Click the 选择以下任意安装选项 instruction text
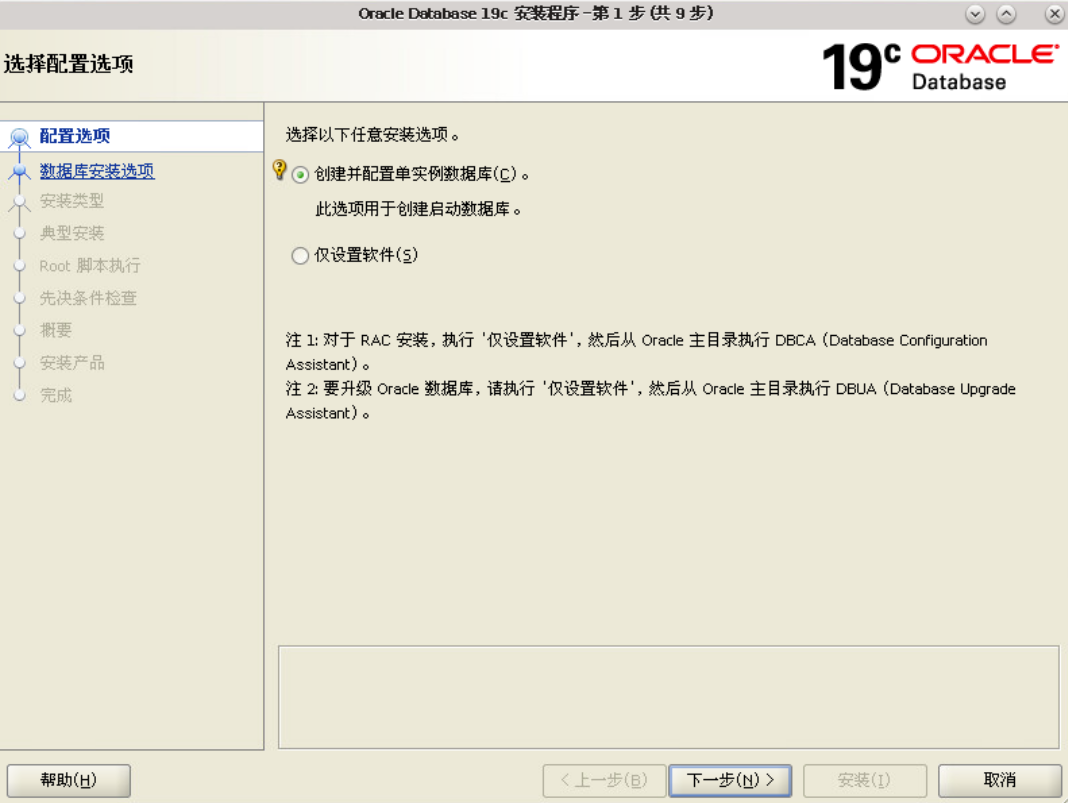The height and width of the screenshot is (803, 1068). coord(372,135)
